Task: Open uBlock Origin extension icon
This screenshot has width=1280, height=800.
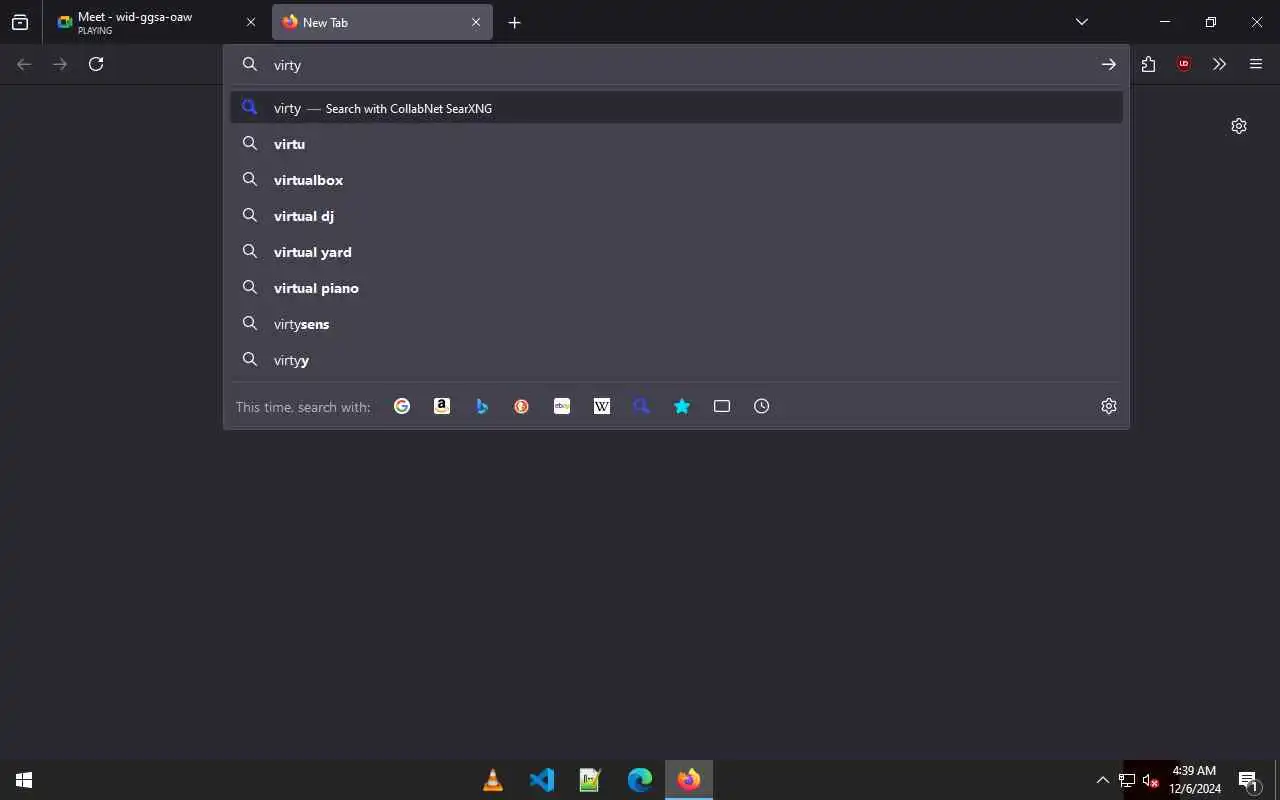Action: point(1184,64)
